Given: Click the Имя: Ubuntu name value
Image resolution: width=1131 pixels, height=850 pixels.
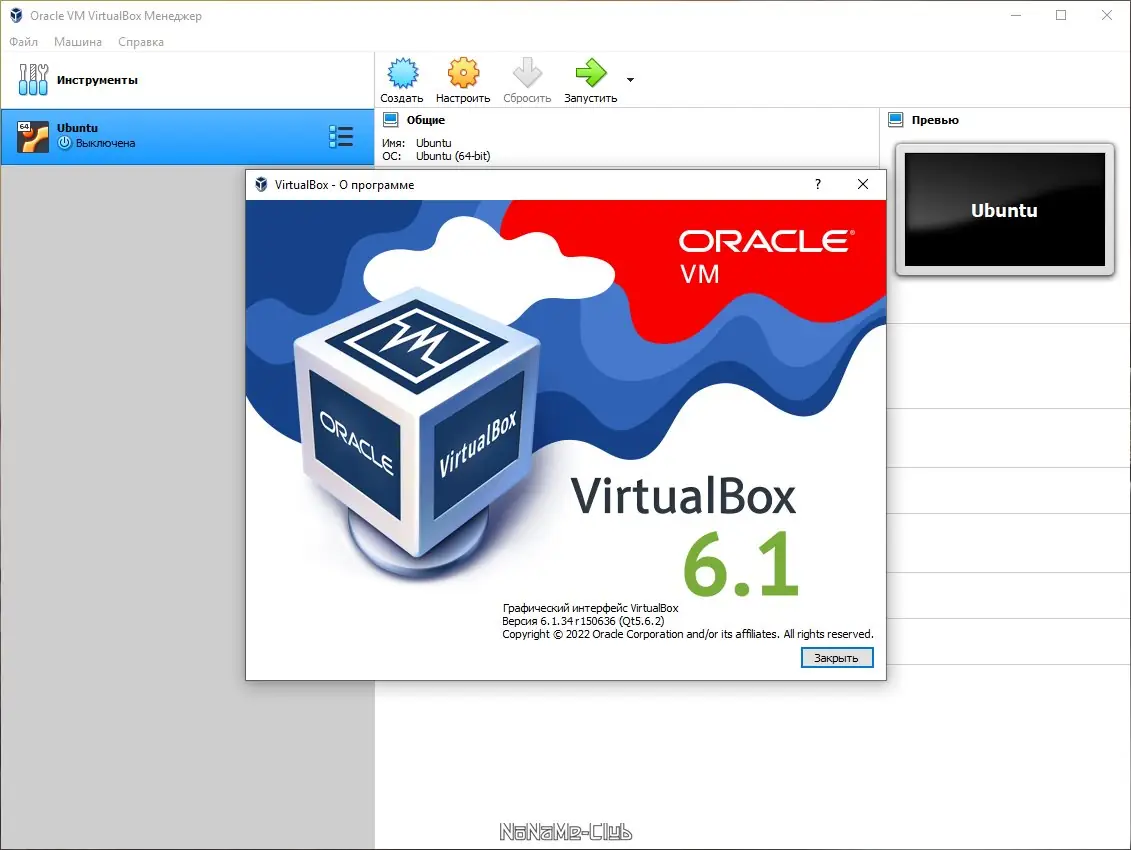Looking at the screenshot, I should click(x=434, y=143).
